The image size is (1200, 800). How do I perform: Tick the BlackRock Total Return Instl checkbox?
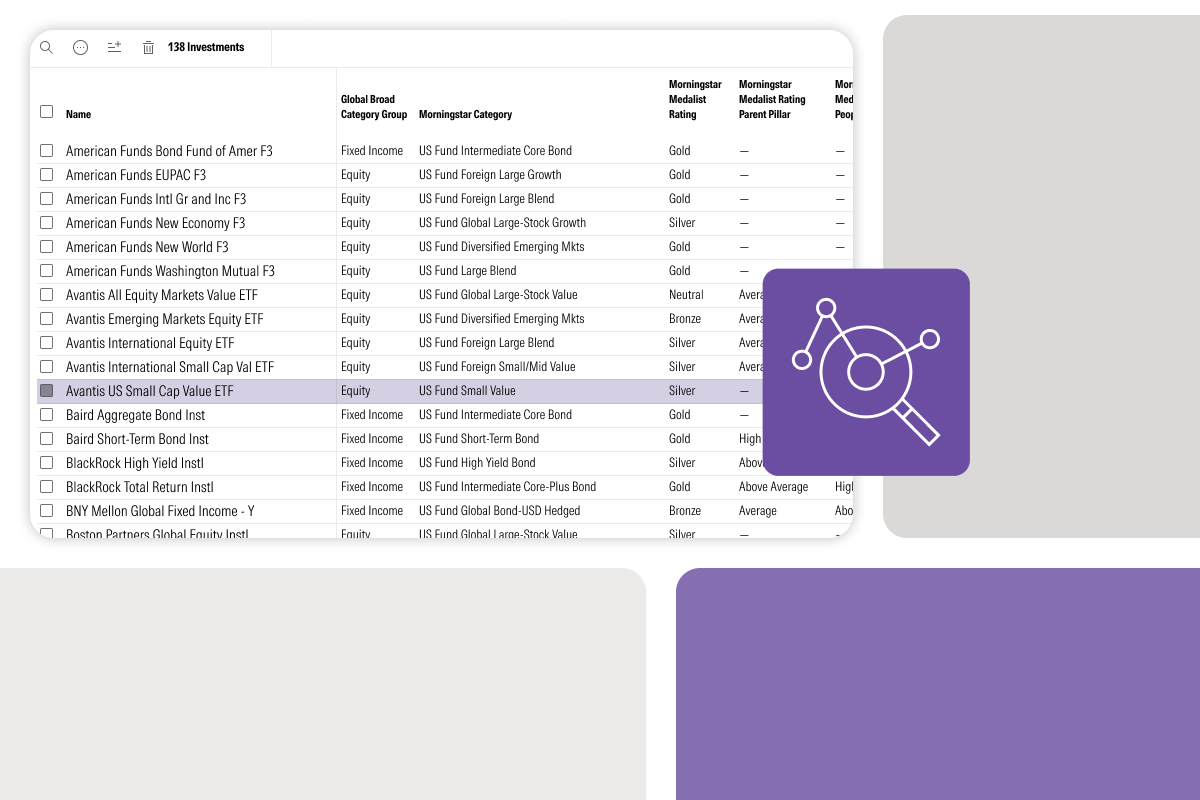click(x=47, y=487)
